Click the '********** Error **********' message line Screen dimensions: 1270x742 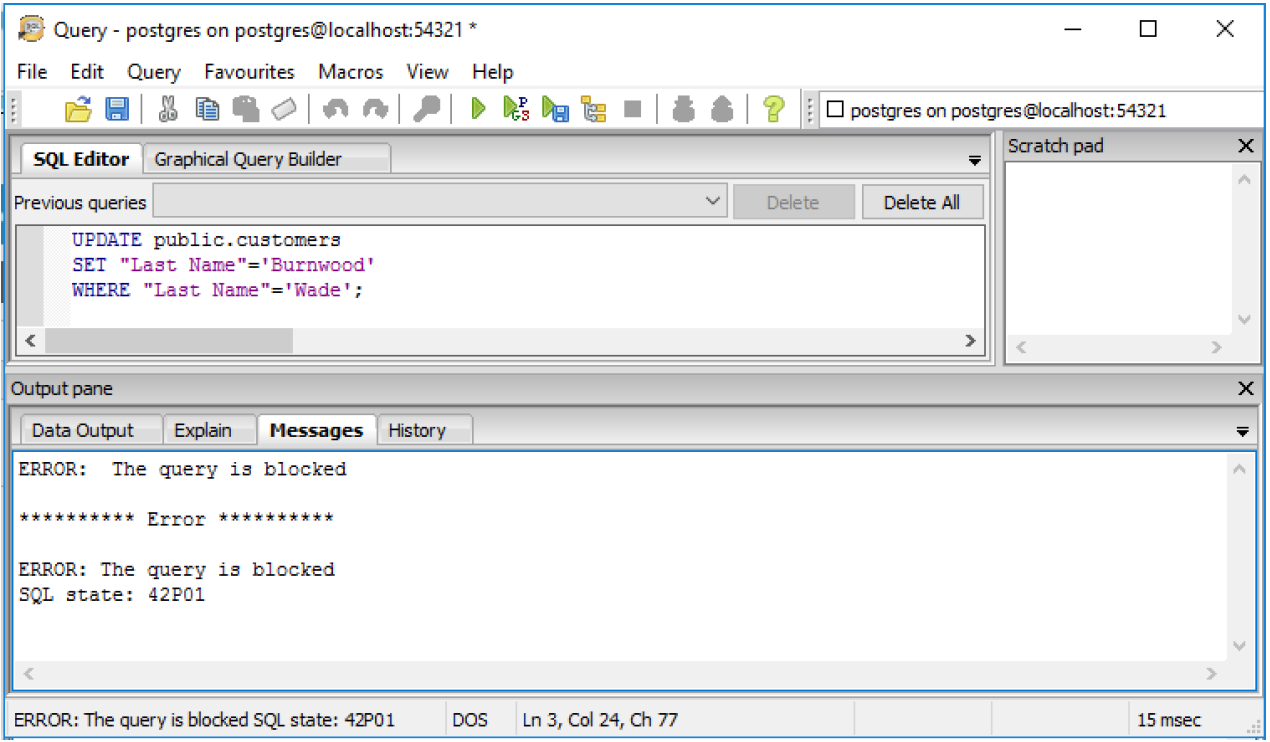click(176, 519)
